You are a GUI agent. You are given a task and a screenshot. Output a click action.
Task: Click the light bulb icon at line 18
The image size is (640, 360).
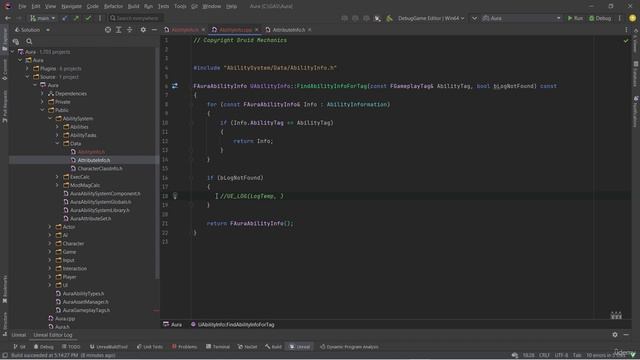click(x=175, y=196)
